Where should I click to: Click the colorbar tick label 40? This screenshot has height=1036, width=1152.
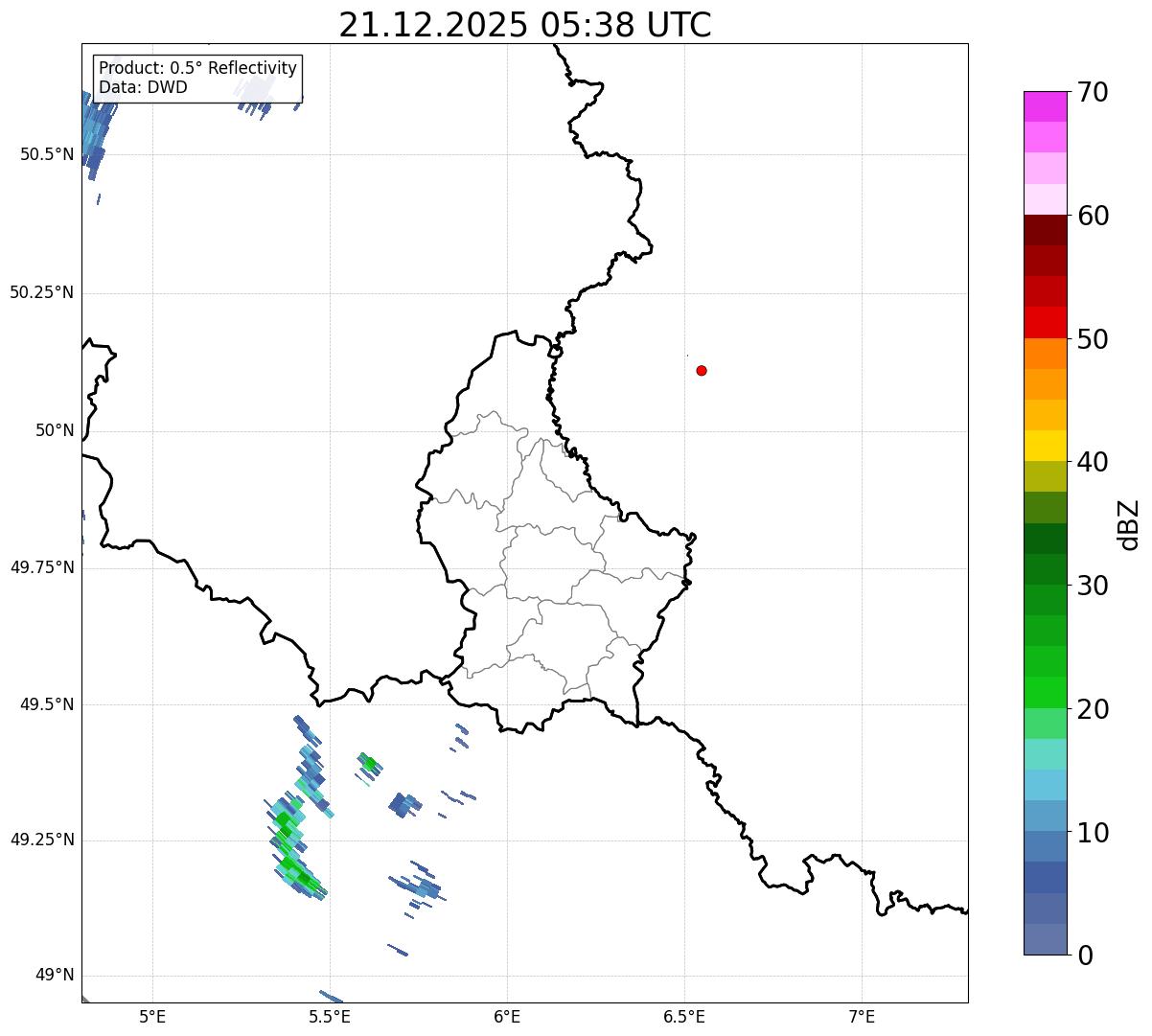pos(1093,462)
